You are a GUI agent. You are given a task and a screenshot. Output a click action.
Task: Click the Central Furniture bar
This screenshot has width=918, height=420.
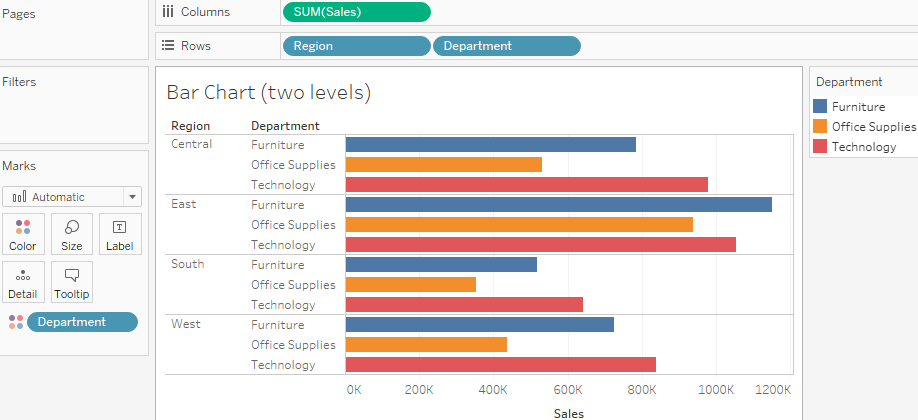pyautogui.click(x=491, y=145)
